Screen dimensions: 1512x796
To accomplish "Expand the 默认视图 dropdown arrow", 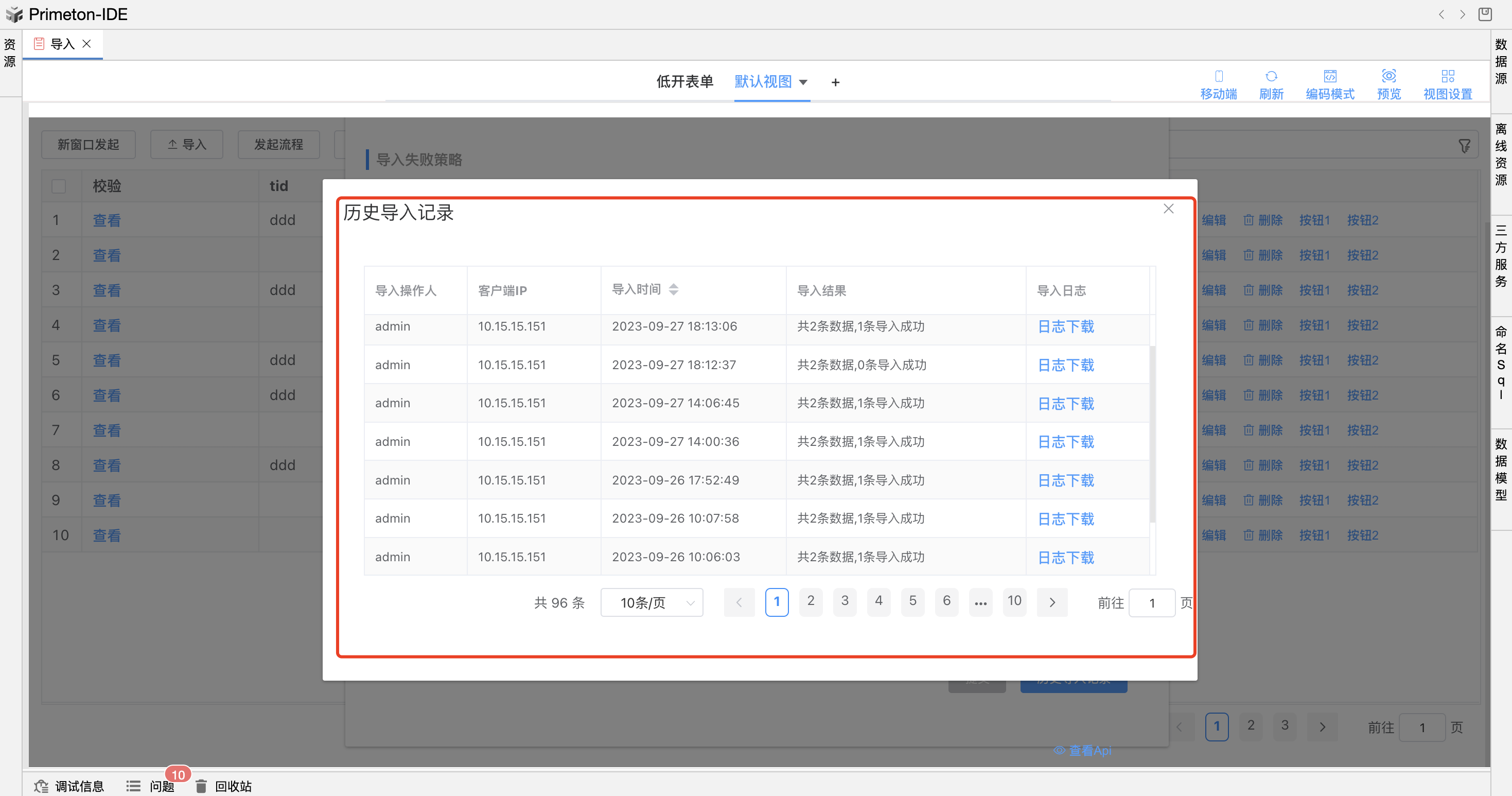I will coord(803,82).
